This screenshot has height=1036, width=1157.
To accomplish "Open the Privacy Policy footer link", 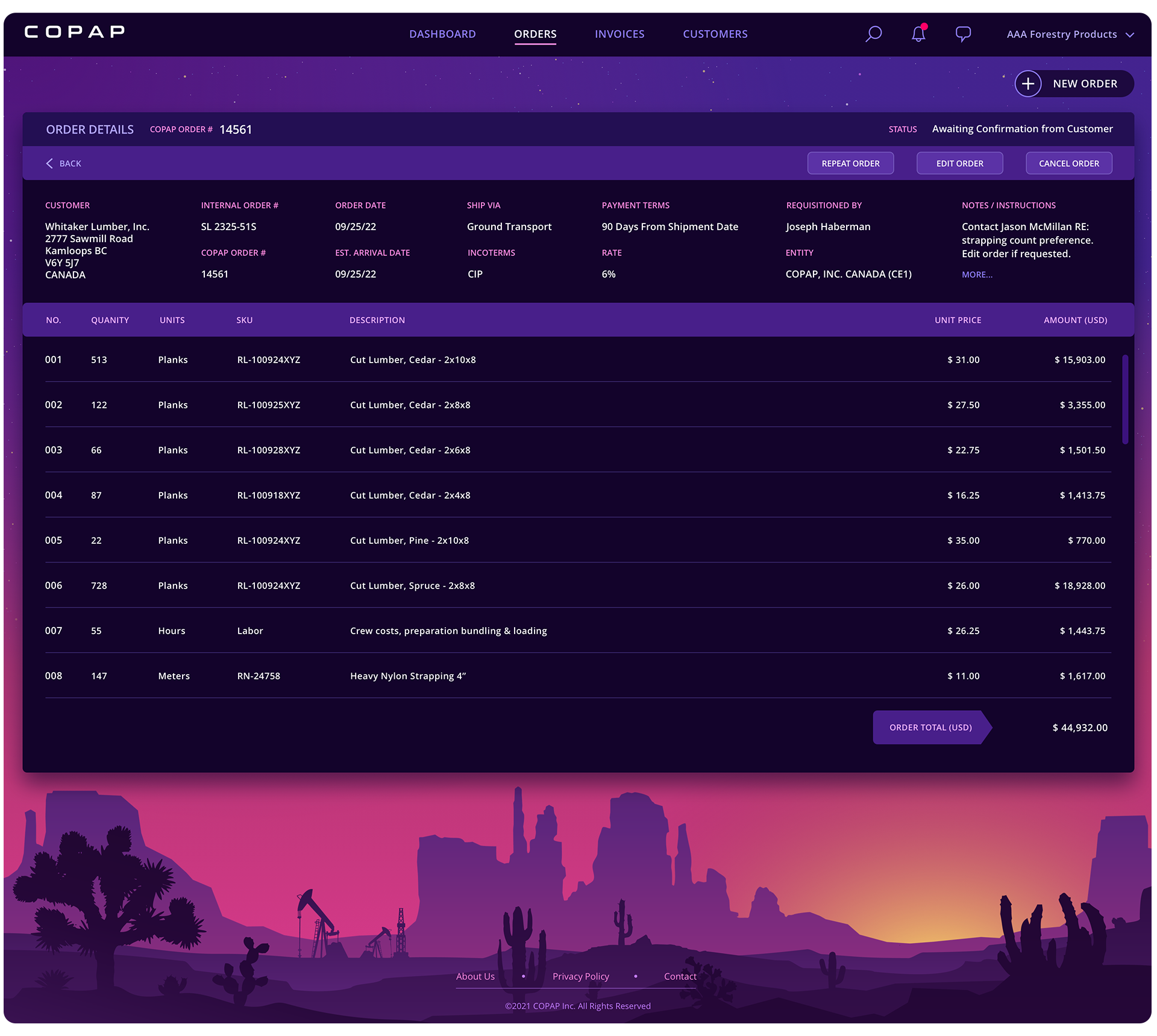I will click(x=580, y=976).
